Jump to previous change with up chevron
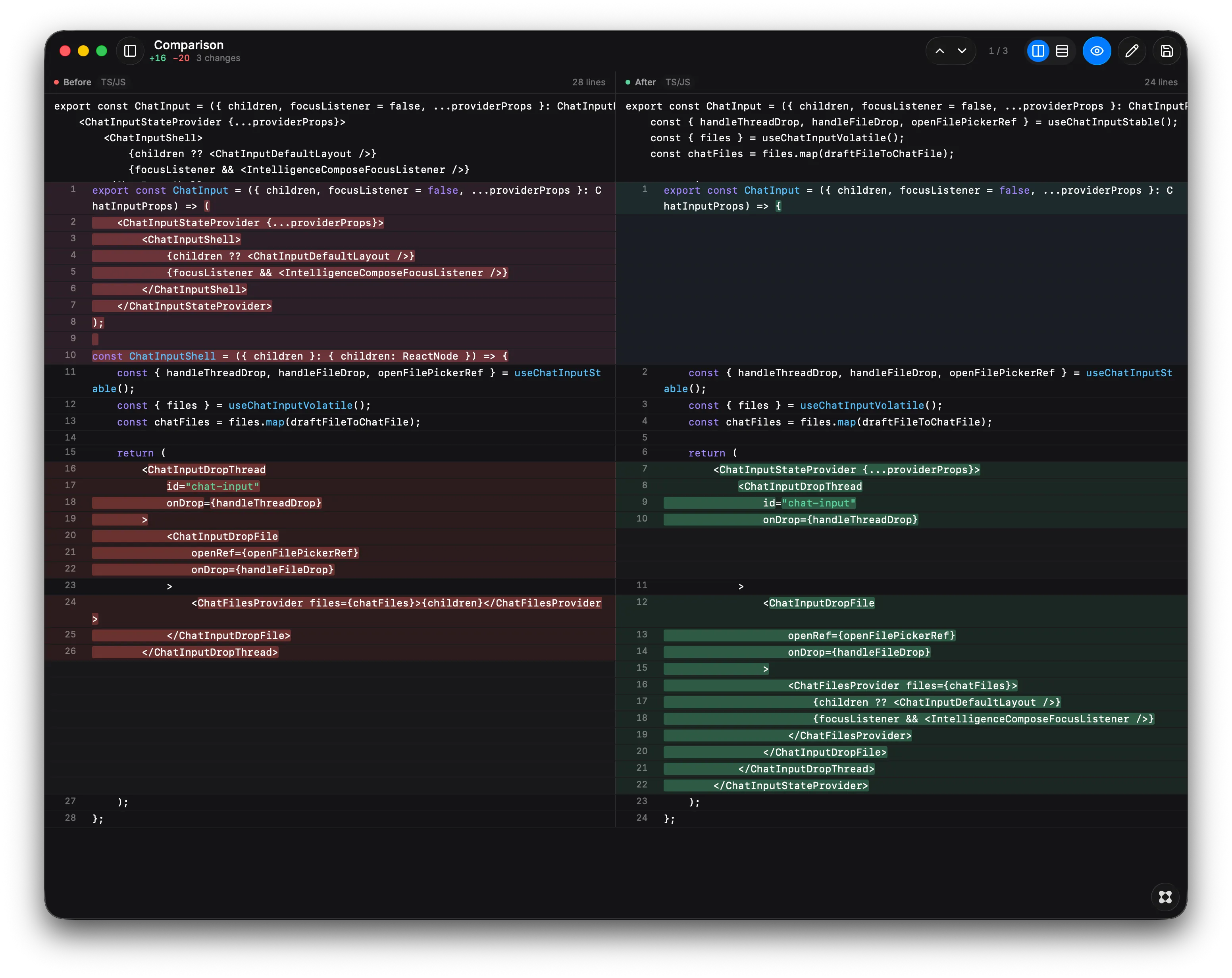This screenshot has height=978, width=1232. click(x=939, y=51)
